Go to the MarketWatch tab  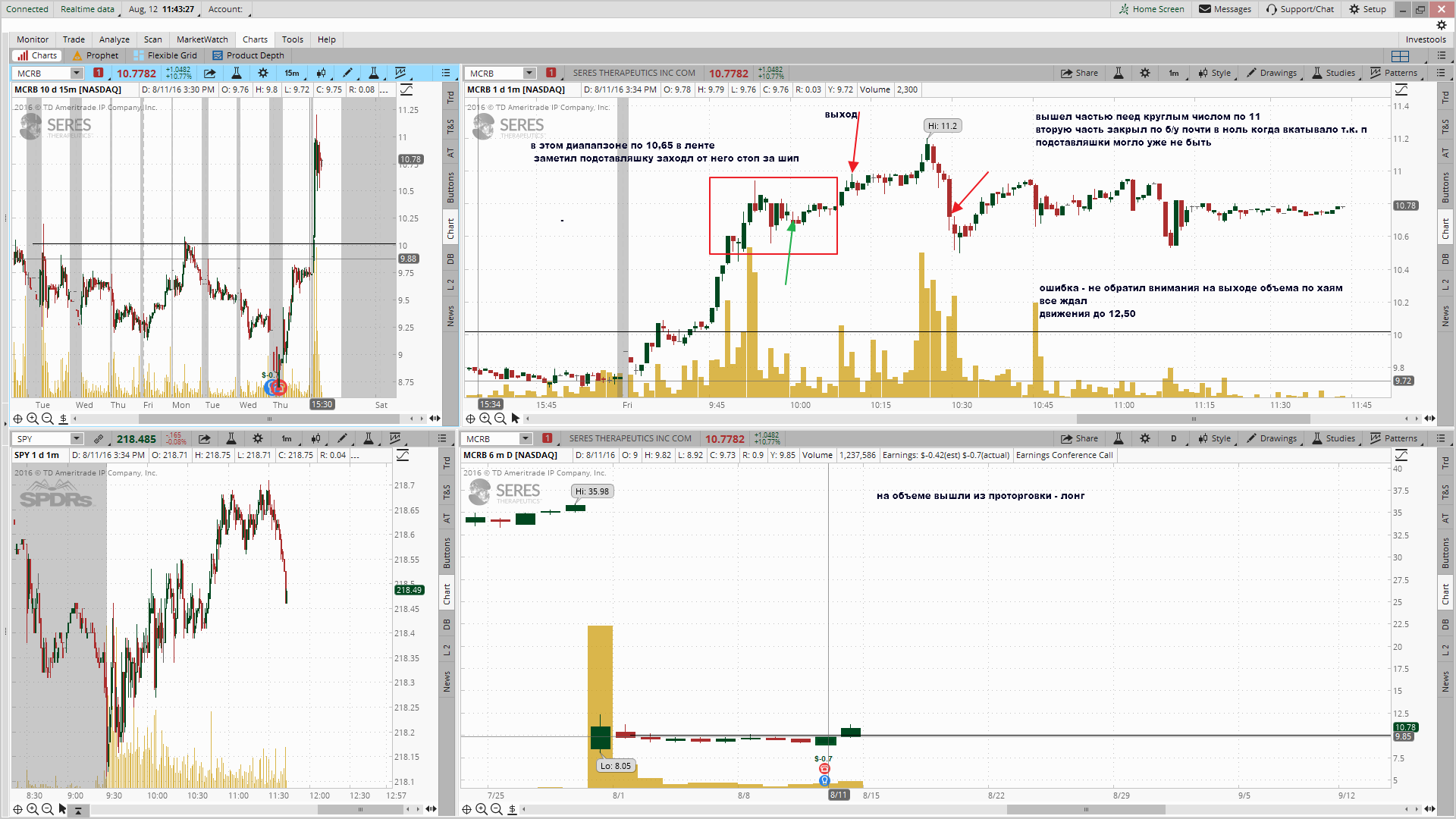202,39
